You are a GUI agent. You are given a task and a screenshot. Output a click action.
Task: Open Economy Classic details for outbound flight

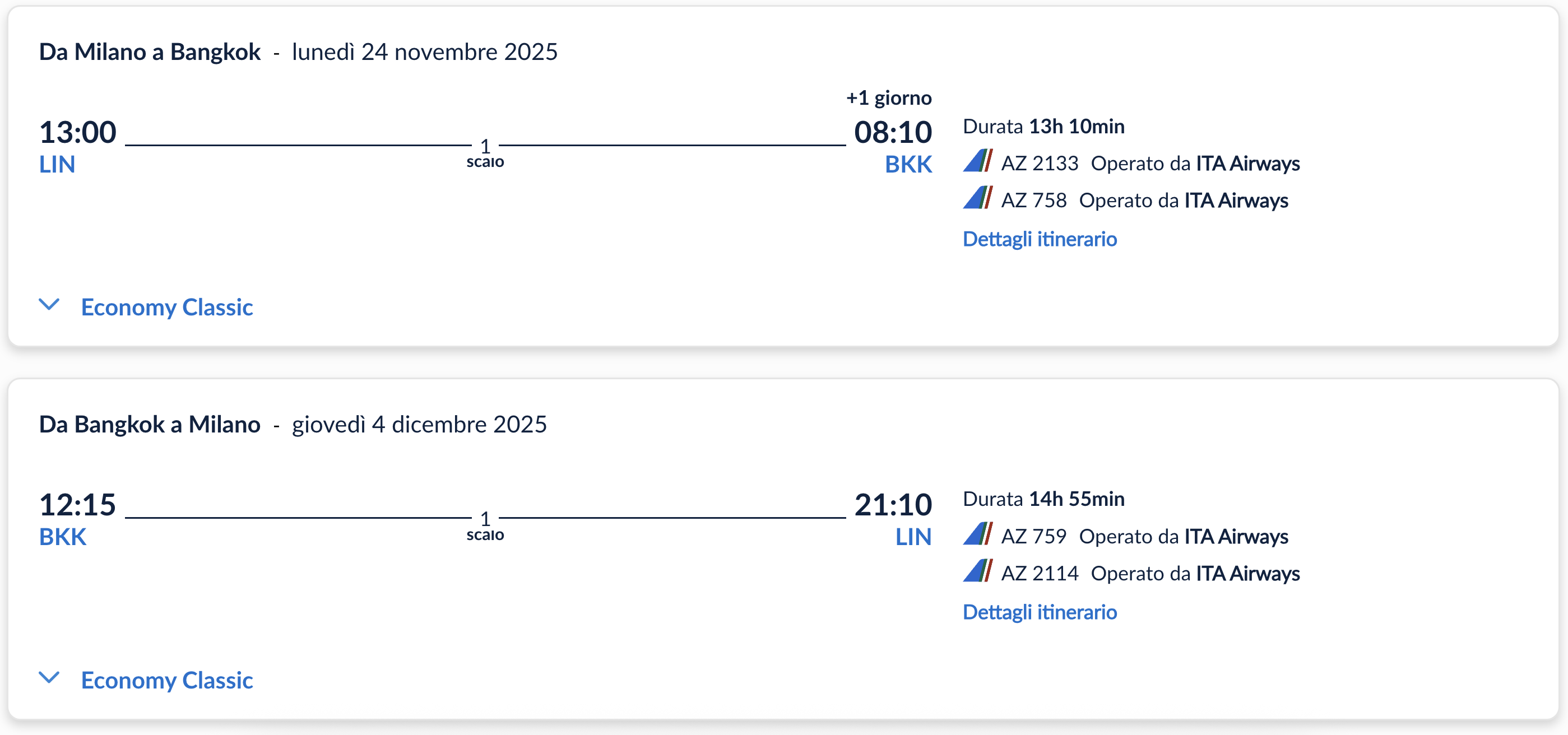(167, 307)
